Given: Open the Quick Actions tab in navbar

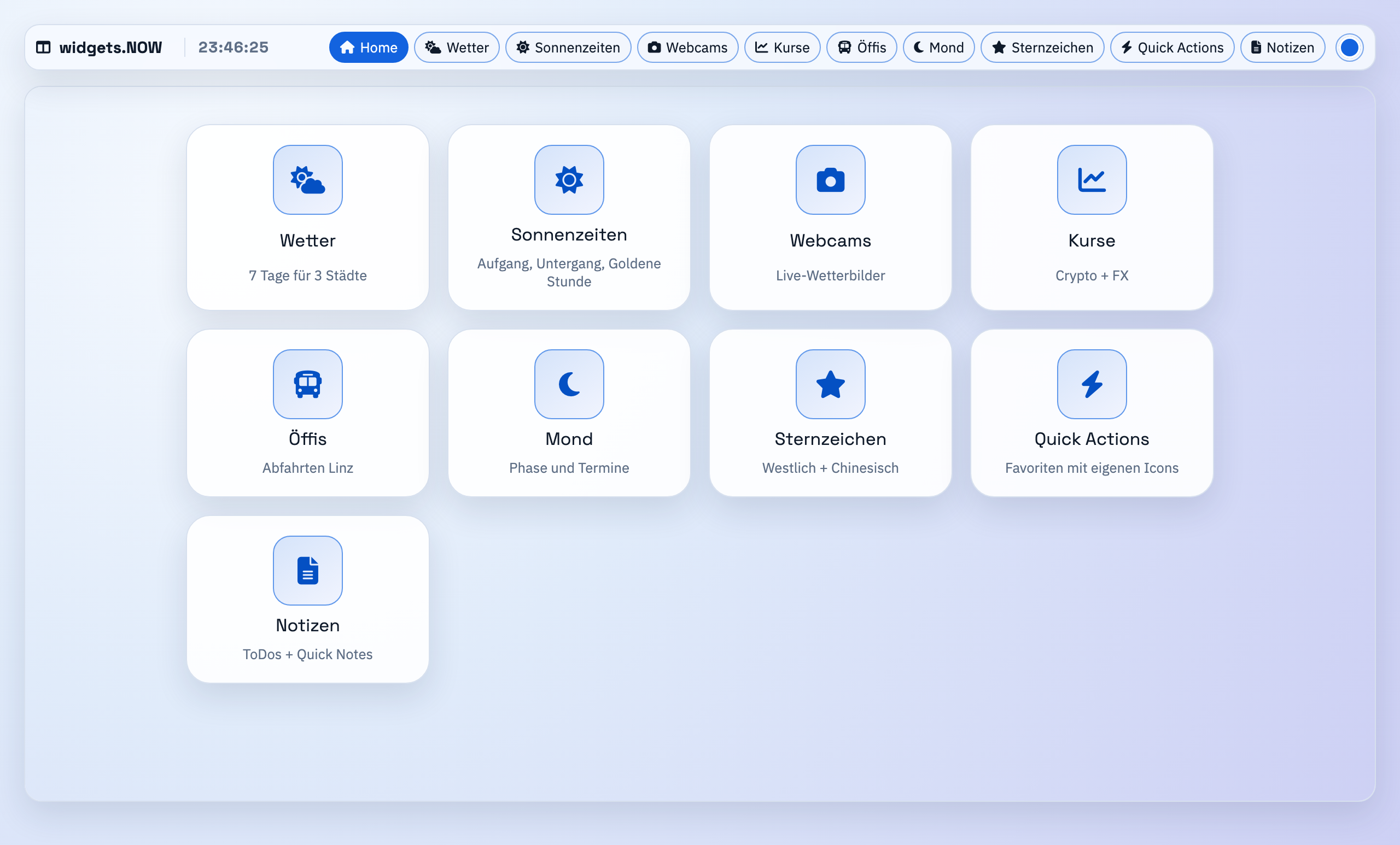Looking at the screenshot, I should [1171, 47].
